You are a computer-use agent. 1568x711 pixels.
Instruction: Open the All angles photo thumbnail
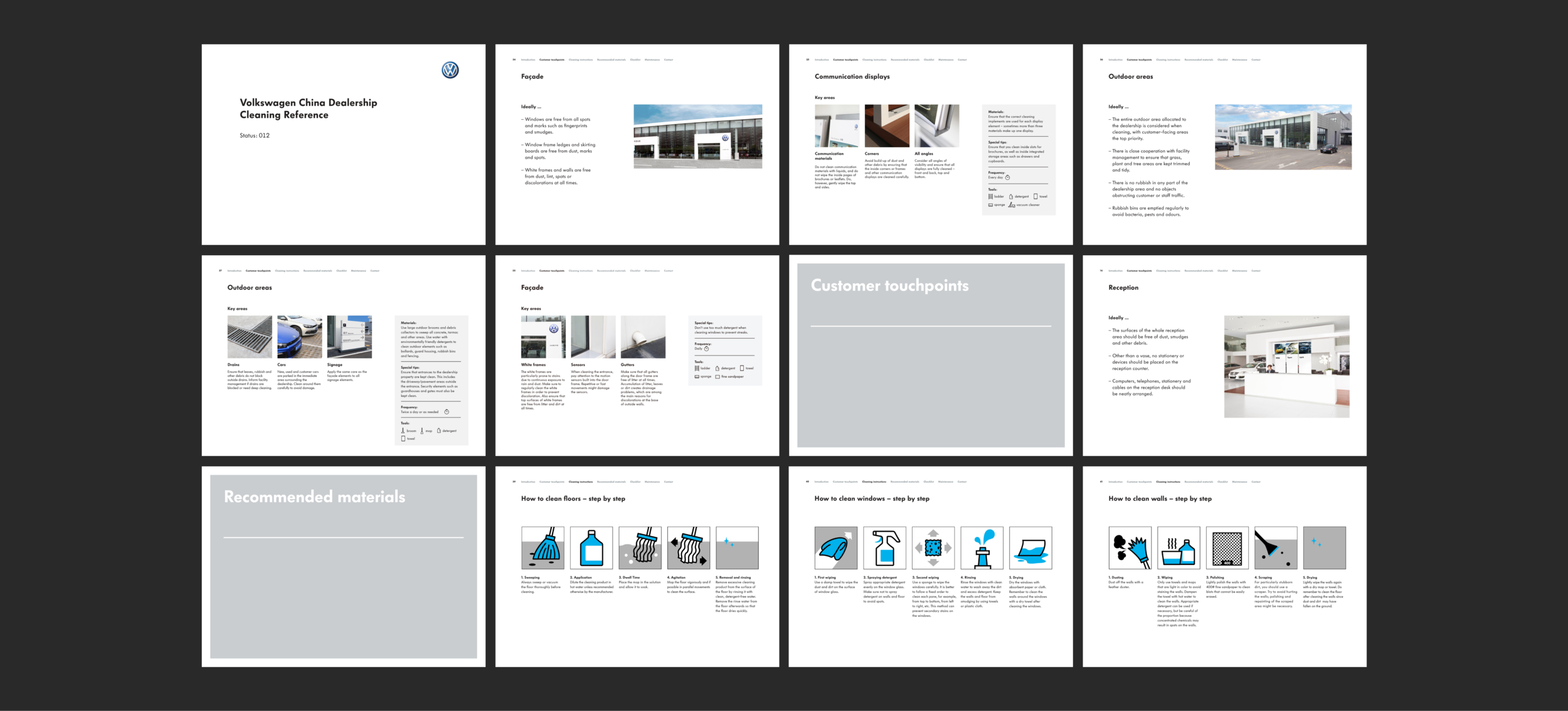click(937, 126)
